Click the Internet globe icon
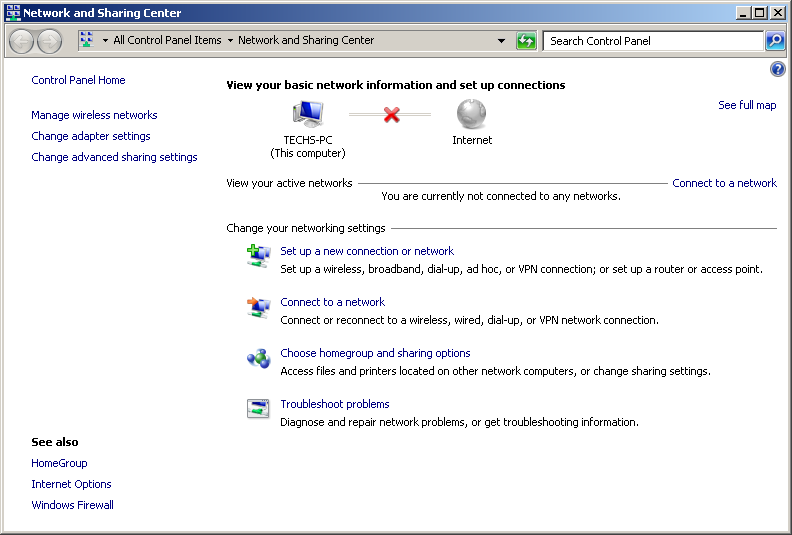Image resolution: width=792 pixels, height=535 pixels. [x=471, y=114]
